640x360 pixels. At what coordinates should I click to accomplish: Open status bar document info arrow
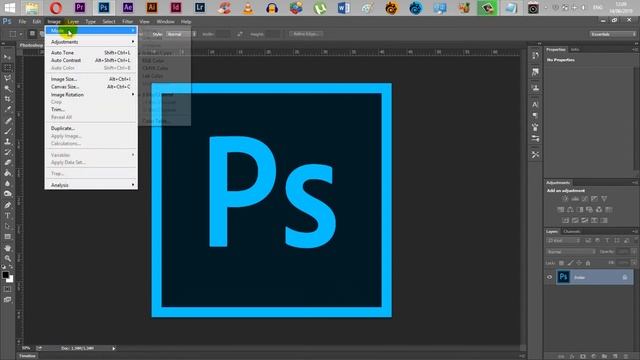(113, 348)
